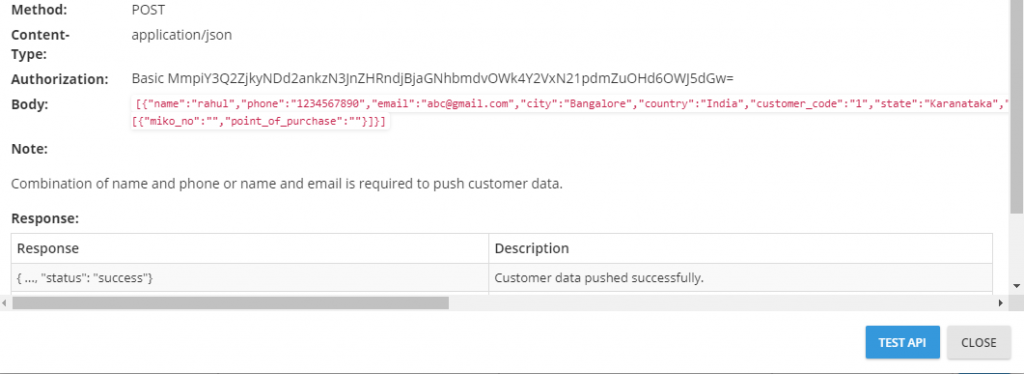Click the status success response cell
Screen dimensions: 1024x374
coord(250,278)
